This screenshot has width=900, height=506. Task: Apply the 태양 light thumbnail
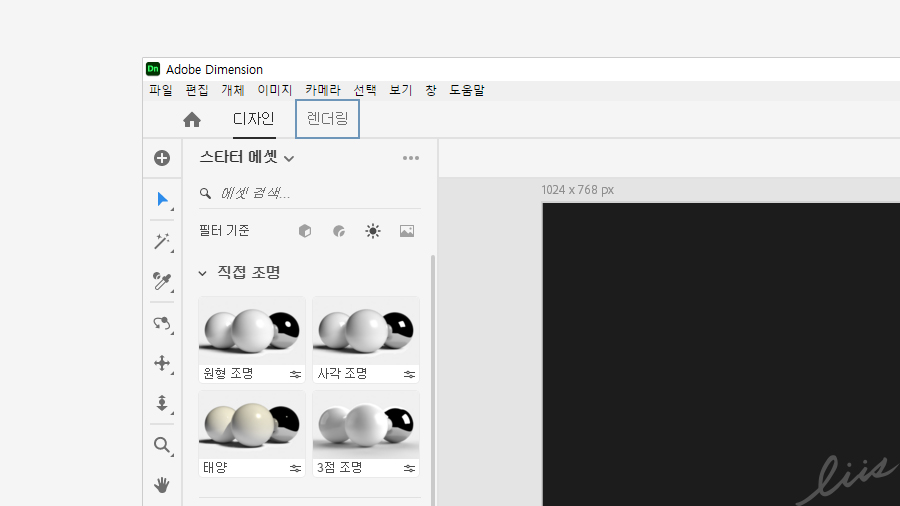[251, 425]
